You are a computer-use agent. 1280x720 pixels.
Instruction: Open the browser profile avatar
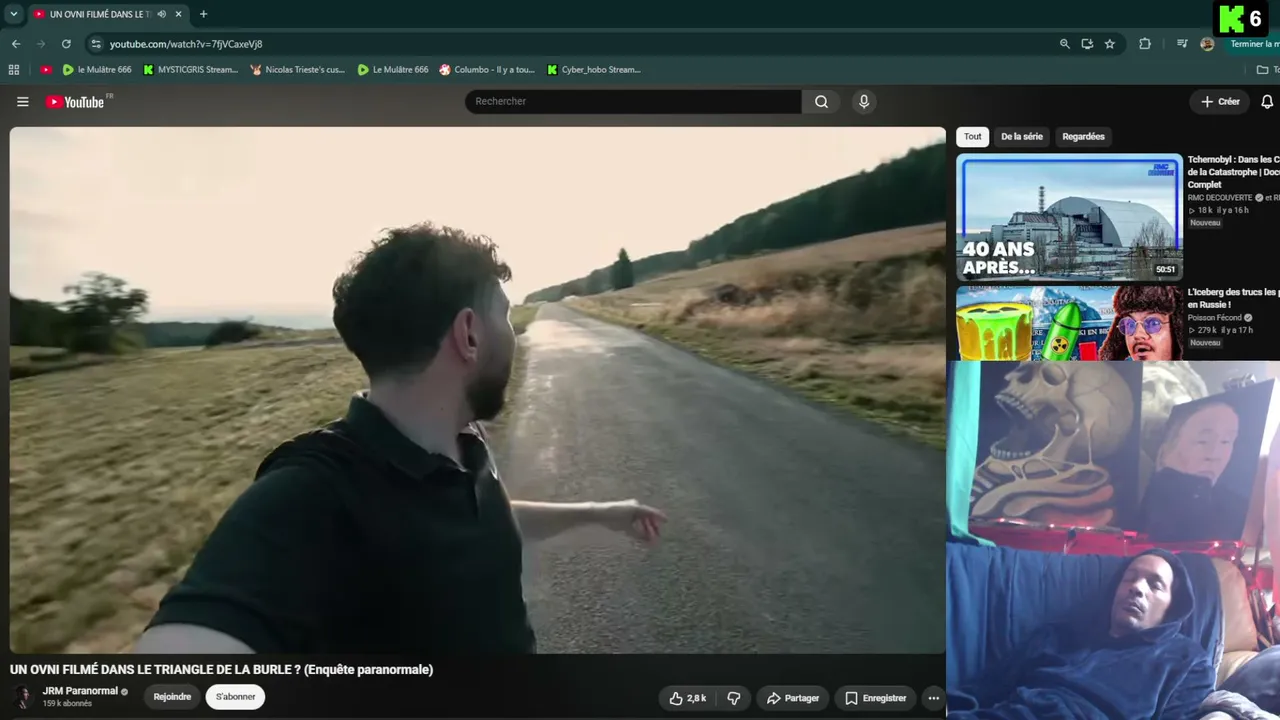coord(1207,44)
